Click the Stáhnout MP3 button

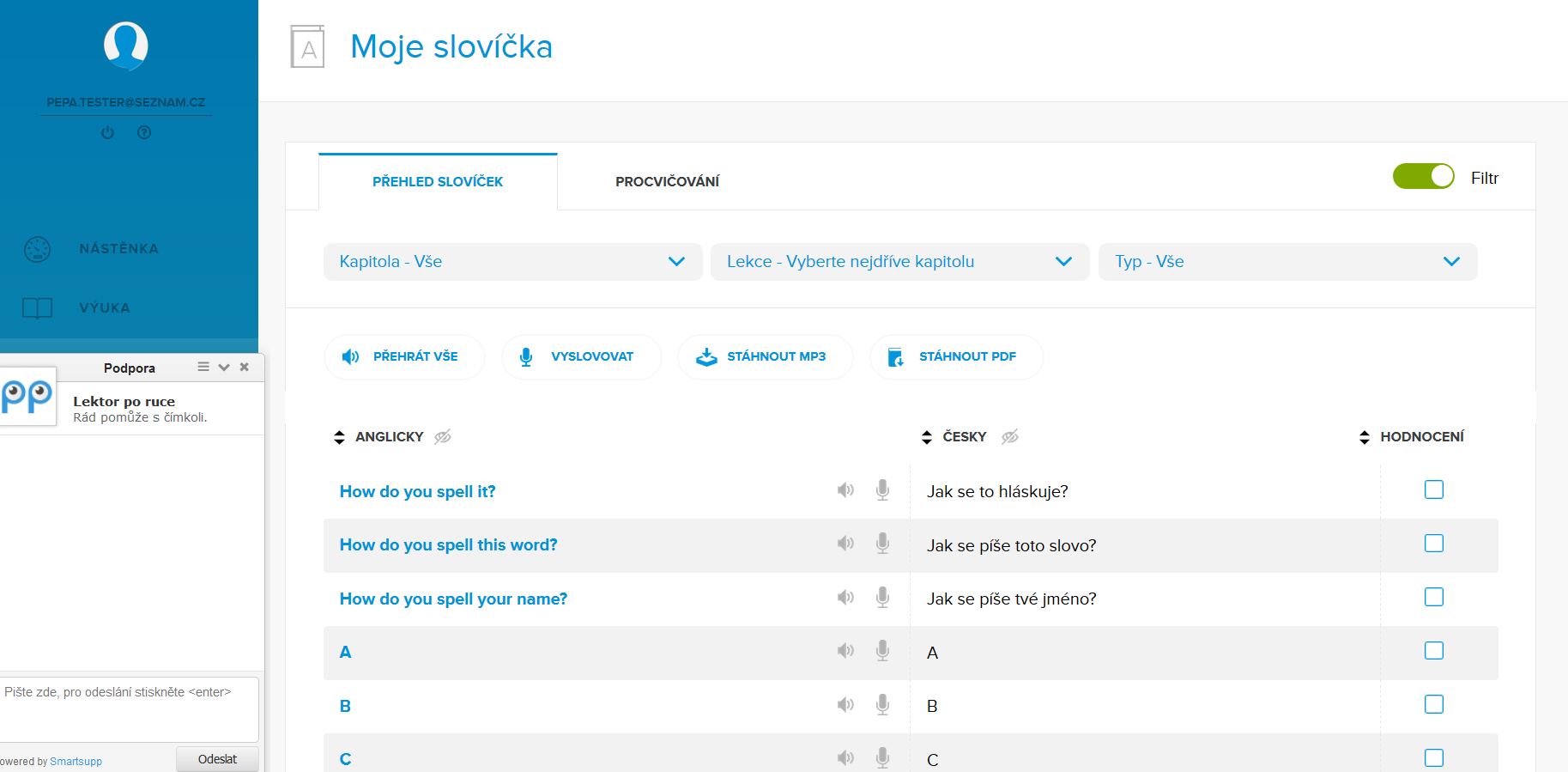click(x=765, y=356)
